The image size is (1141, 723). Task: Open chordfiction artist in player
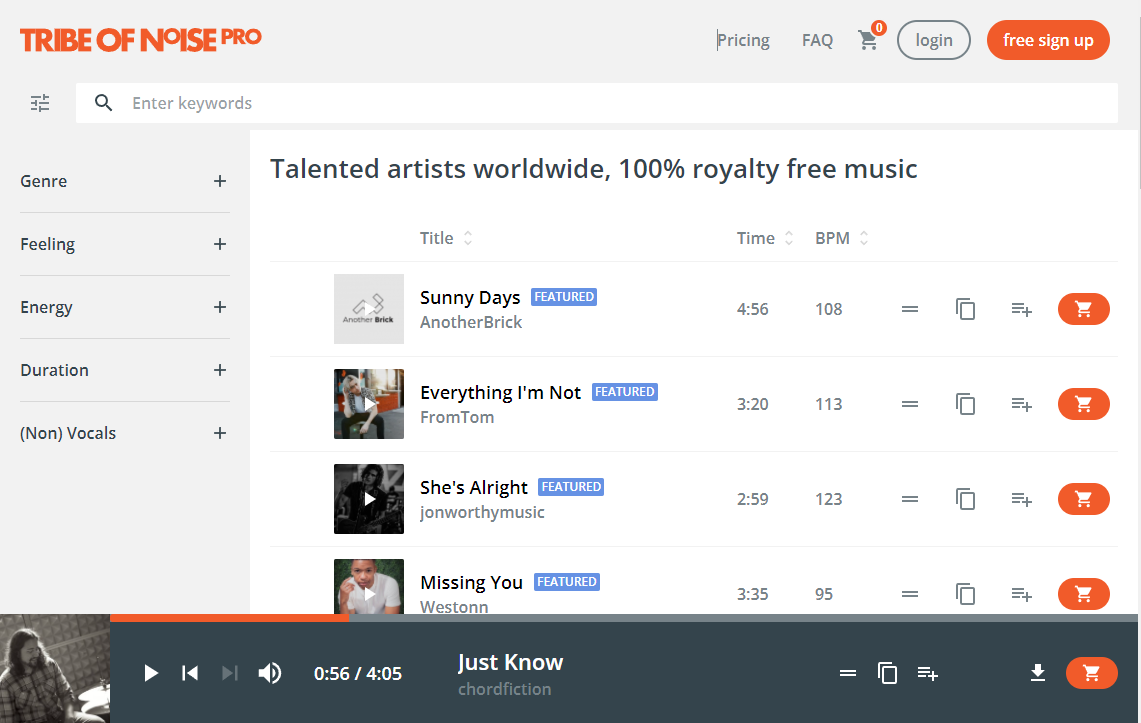(504, 689)
